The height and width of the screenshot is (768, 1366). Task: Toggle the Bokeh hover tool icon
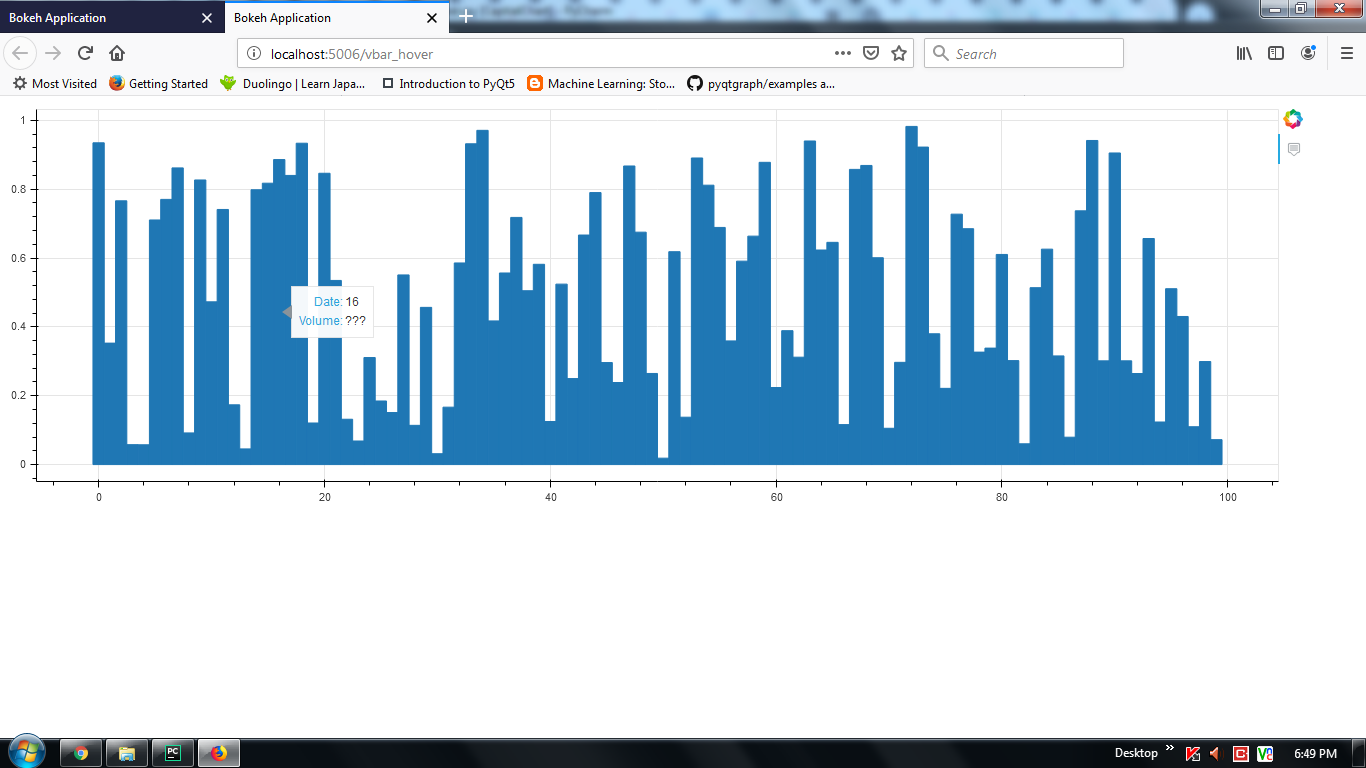pos(1293,149)
